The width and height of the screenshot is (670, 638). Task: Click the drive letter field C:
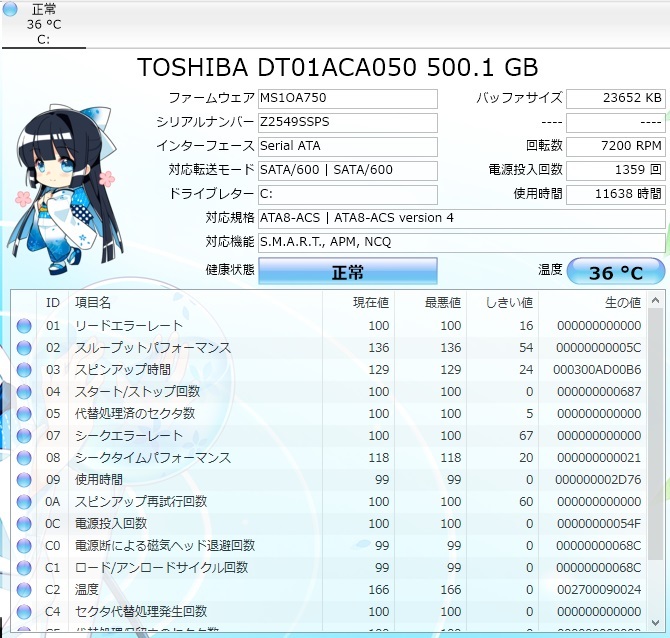coord(348,194)
